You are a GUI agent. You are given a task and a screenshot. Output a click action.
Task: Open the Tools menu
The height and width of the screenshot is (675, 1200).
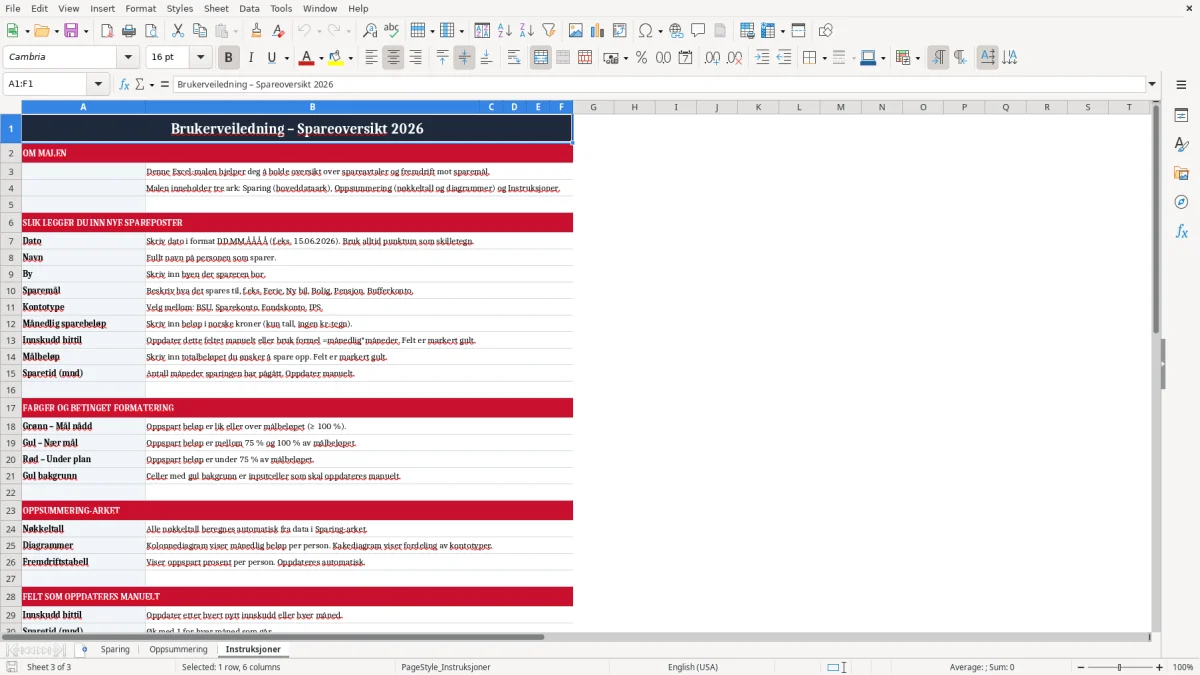point(281,8)
